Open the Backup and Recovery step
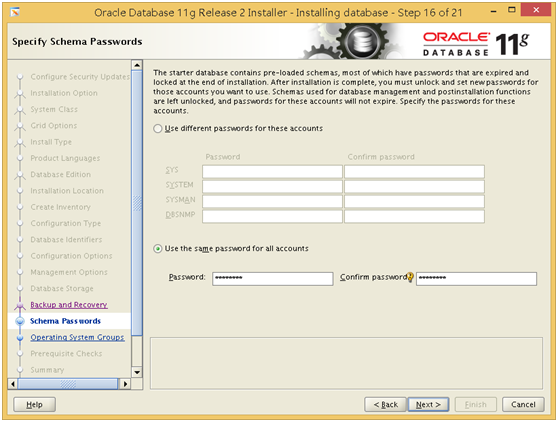 pyautogui.click(x=69, y=305)
